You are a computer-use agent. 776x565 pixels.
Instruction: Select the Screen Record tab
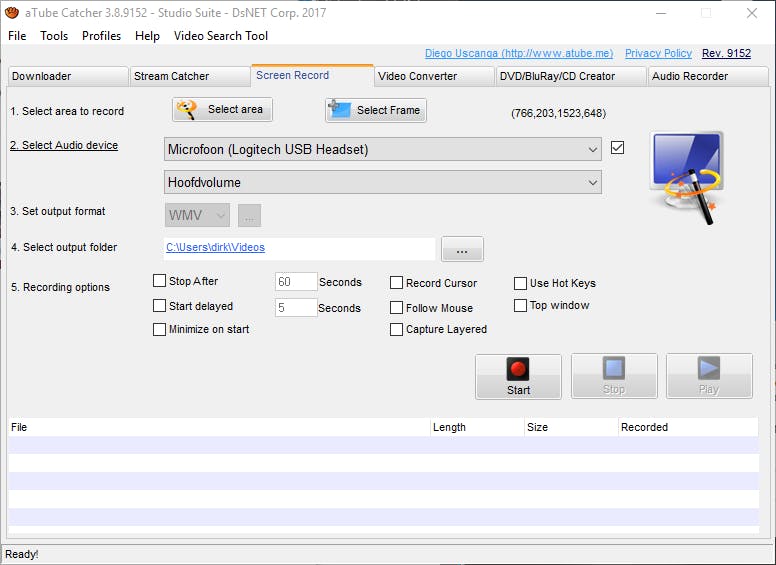tap(312, 75)
